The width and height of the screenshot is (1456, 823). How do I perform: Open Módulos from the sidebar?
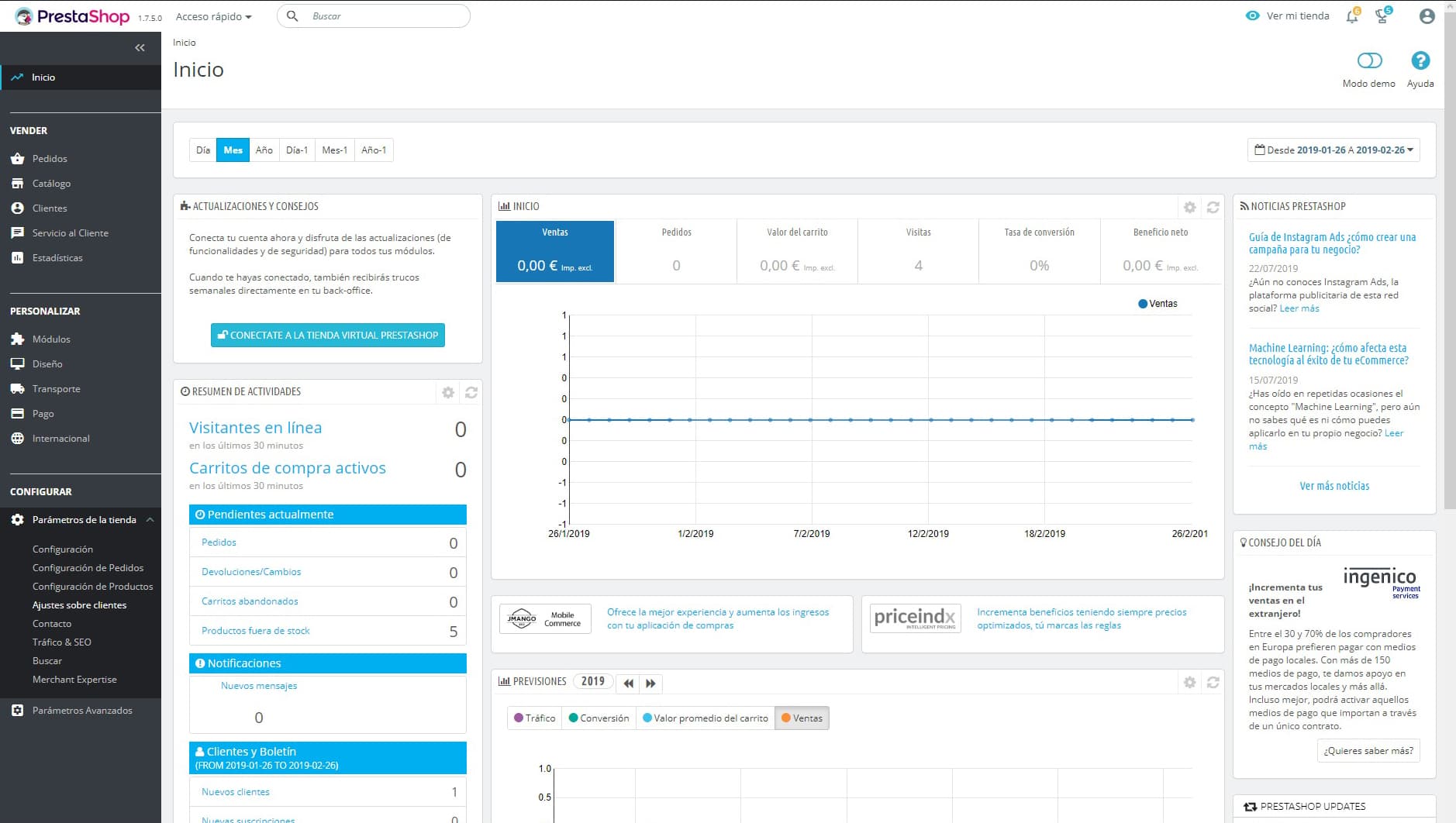click(51, 339)
